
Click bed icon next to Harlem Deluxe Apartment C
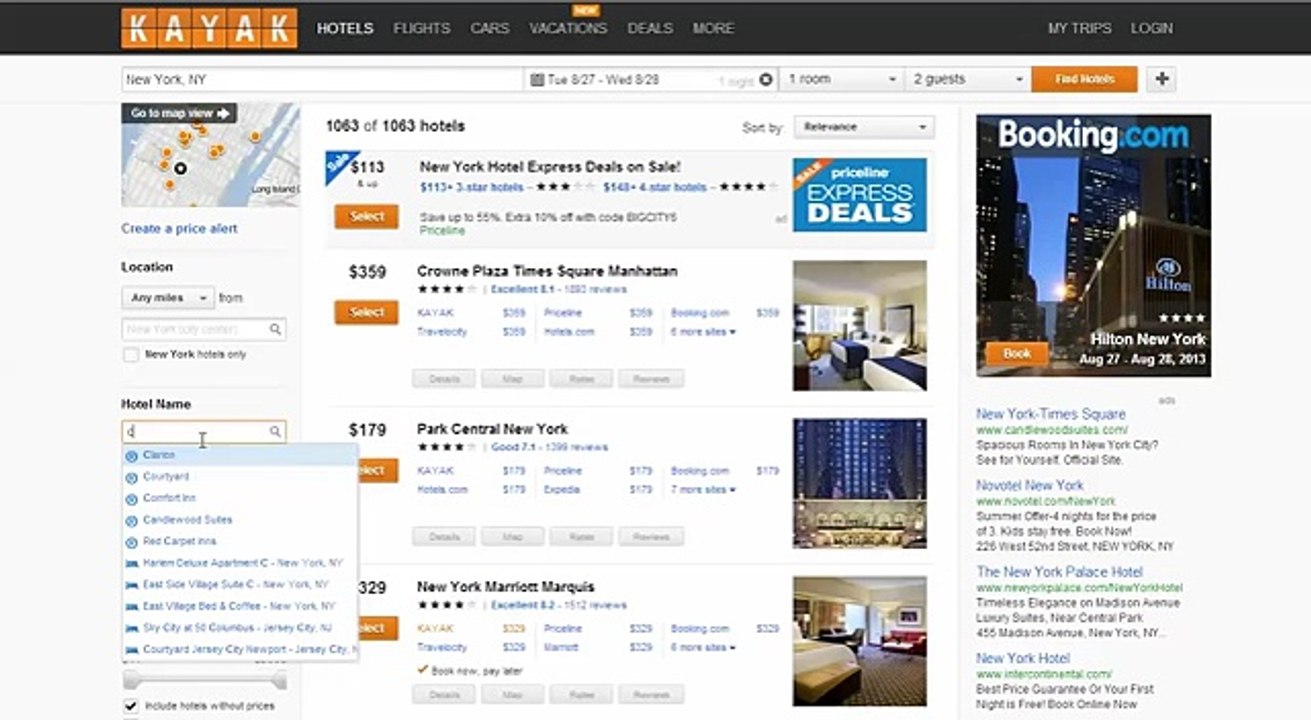click(x=131, y=563)
